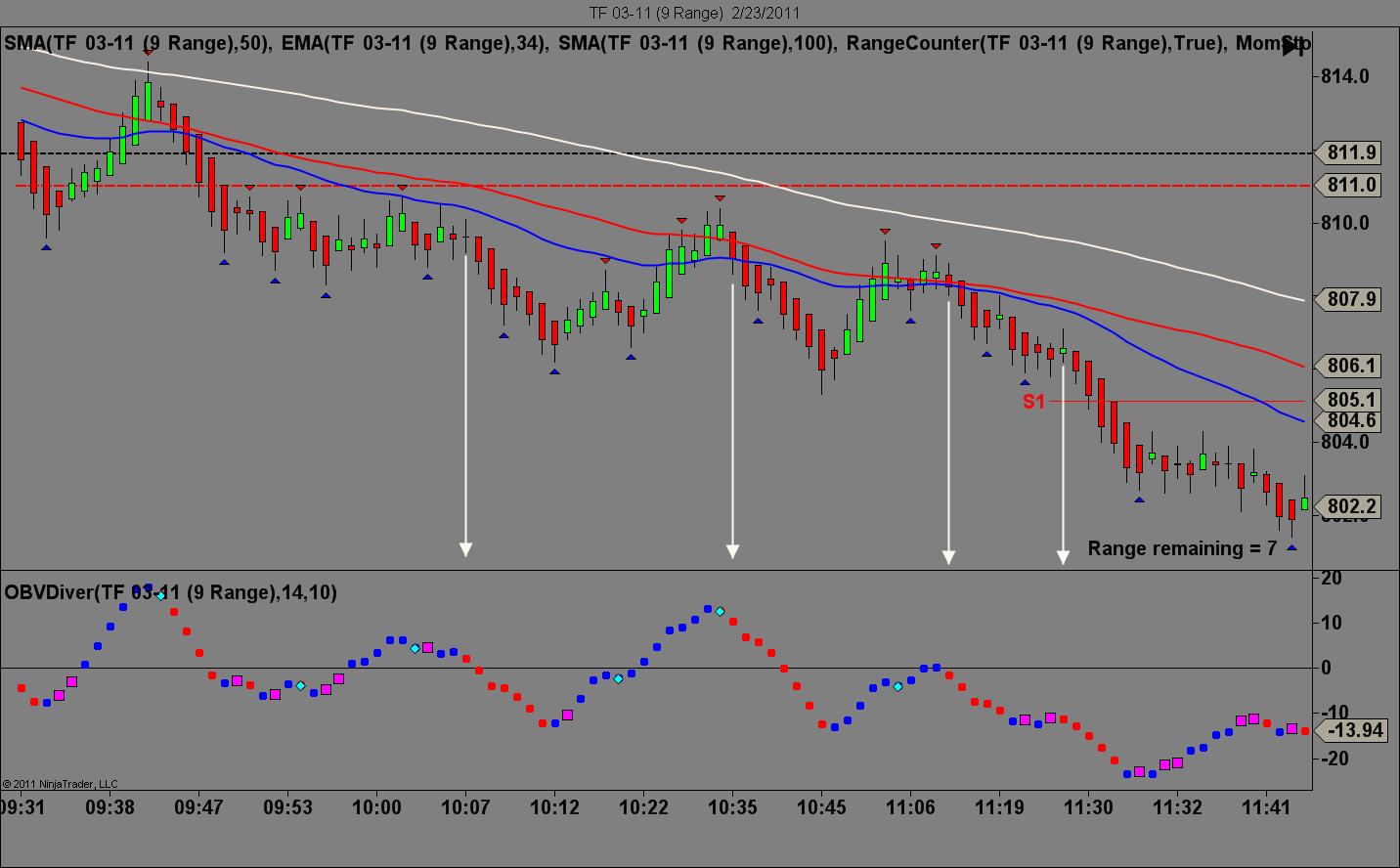The height and width of the screenshot is (868, 1400).
Task: Select the red S1 support label
Action: pyautogui.click(x=1034, y=402)
